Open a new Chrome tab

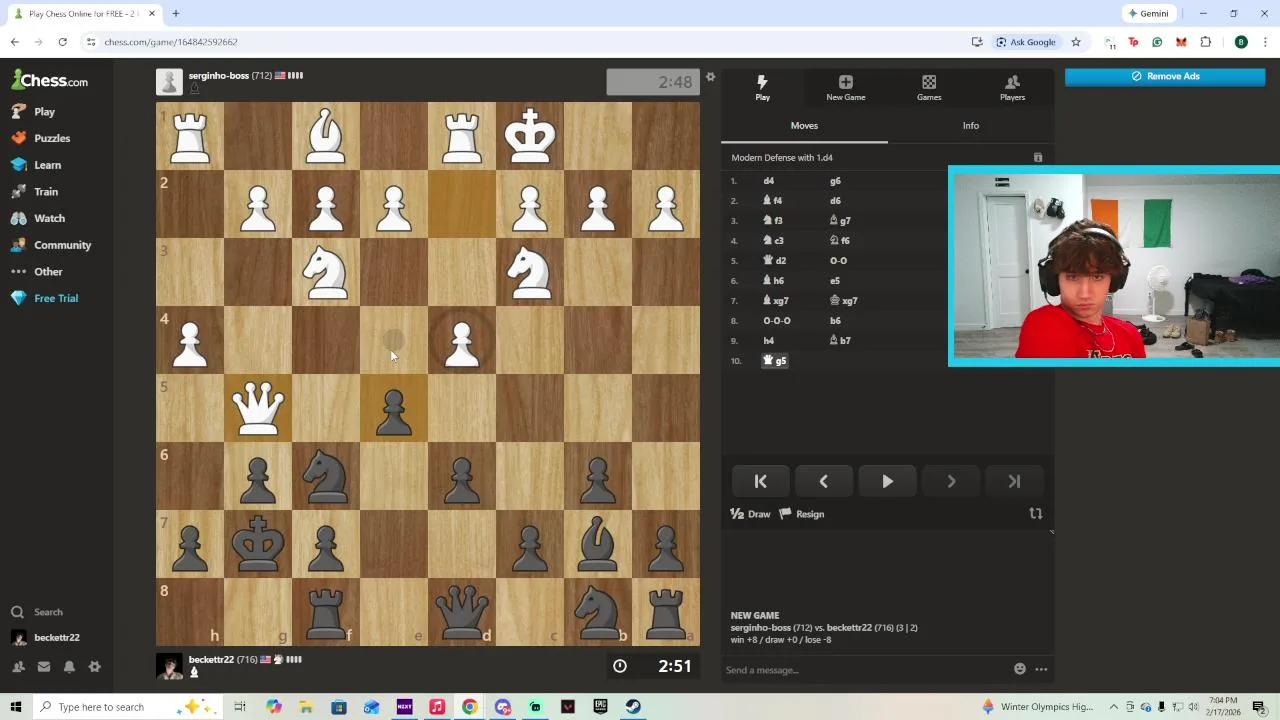click(175, 14)
